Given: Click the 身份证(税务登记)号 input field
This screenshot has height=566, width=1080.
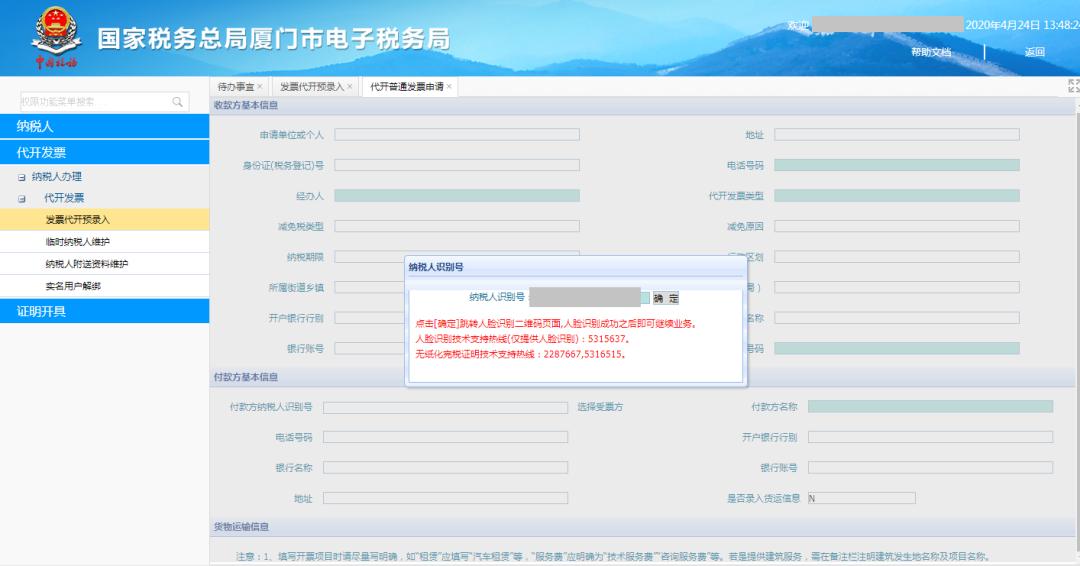Looking at the screenshot, I should coord(457,165).
